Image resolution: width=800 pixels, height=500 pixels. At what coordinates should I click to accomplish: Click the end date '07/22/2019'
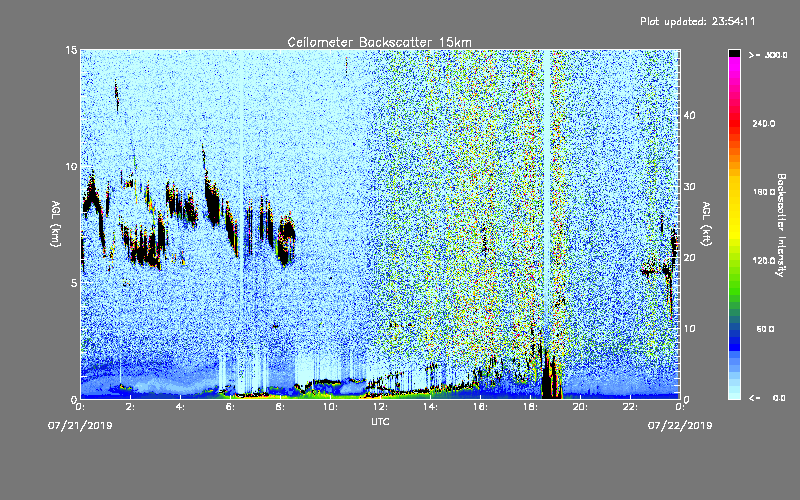(x=680, y=426)
